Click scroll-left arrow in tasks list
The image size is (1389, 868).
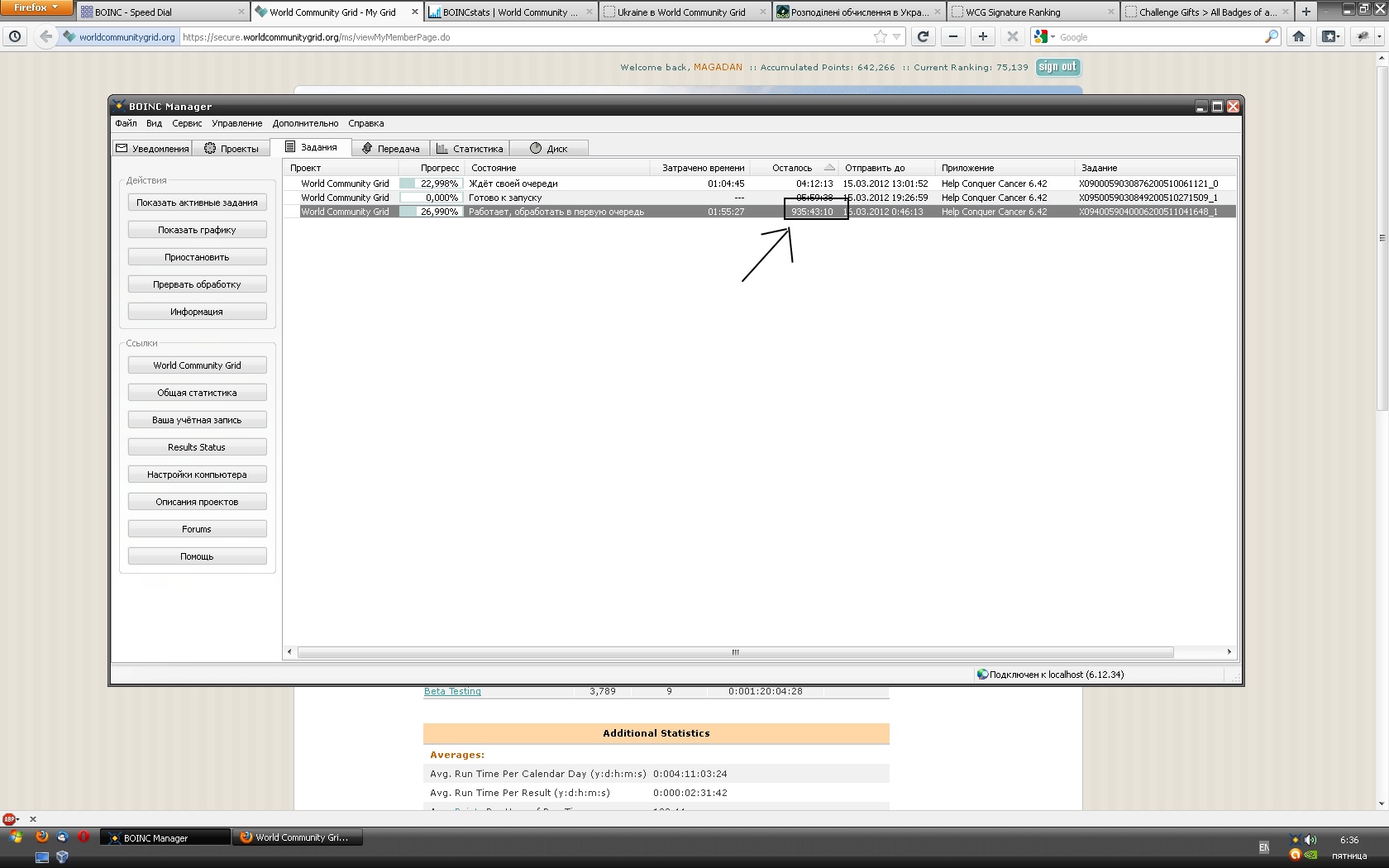point(289,652)
